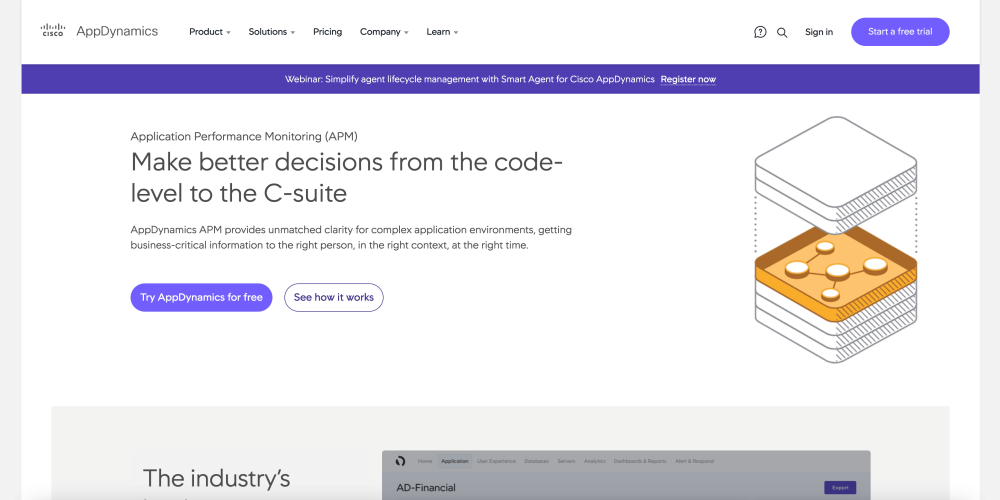Click Try AppDynamics for free button

coord(201,297)
